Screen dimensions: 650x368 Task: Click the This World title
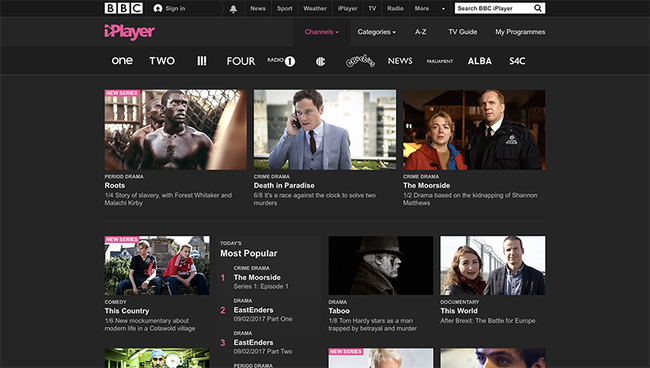(459, 311)
